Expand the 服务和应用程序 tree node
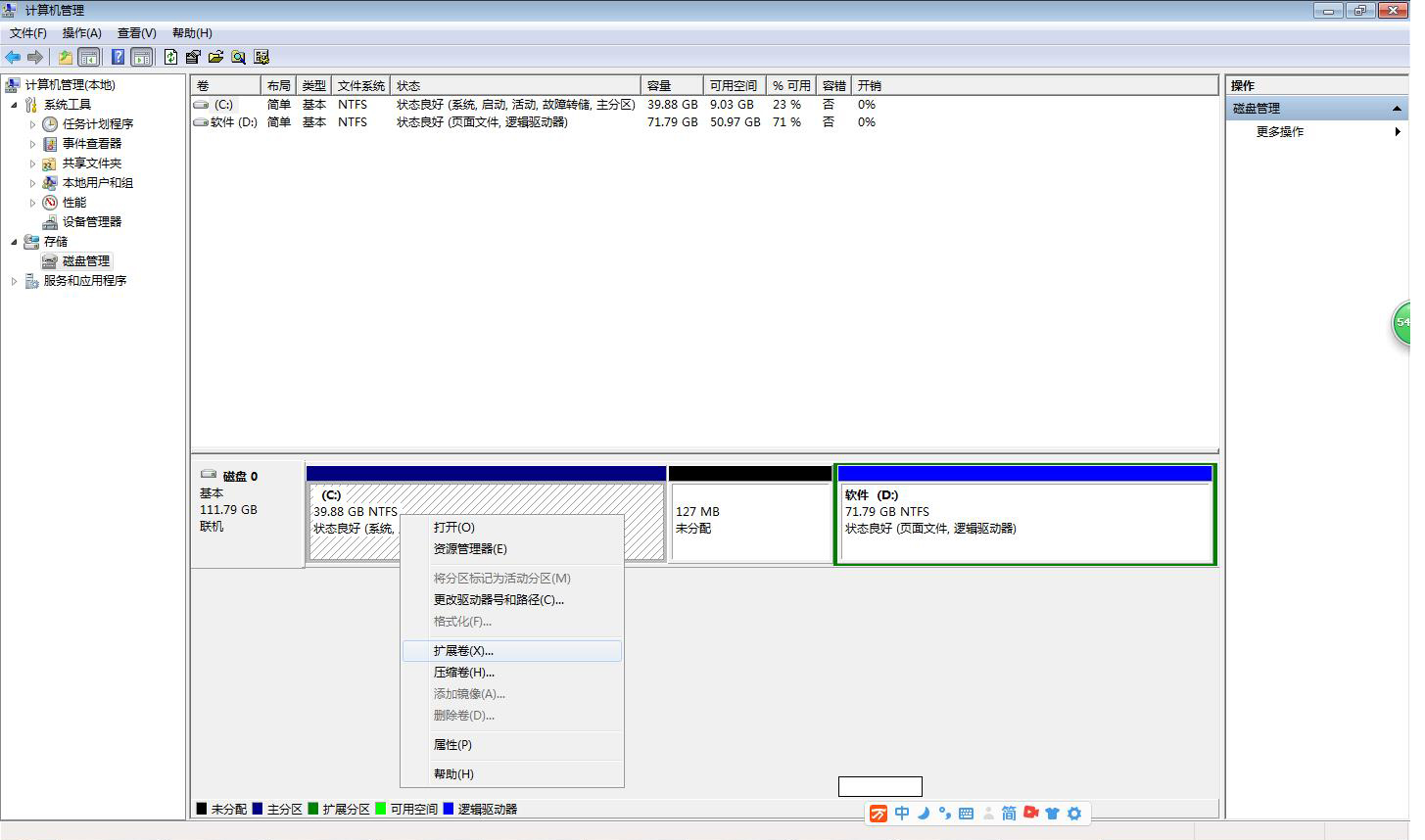The height and width of the screenshot is (840, 1425). pyautogui.click(x=14, y=281)
